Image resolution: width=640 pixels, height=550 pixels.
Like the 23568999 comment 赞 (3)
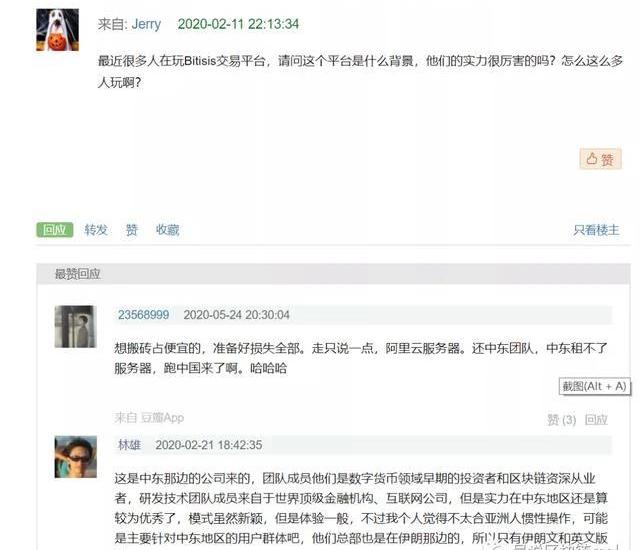[561, 419]
